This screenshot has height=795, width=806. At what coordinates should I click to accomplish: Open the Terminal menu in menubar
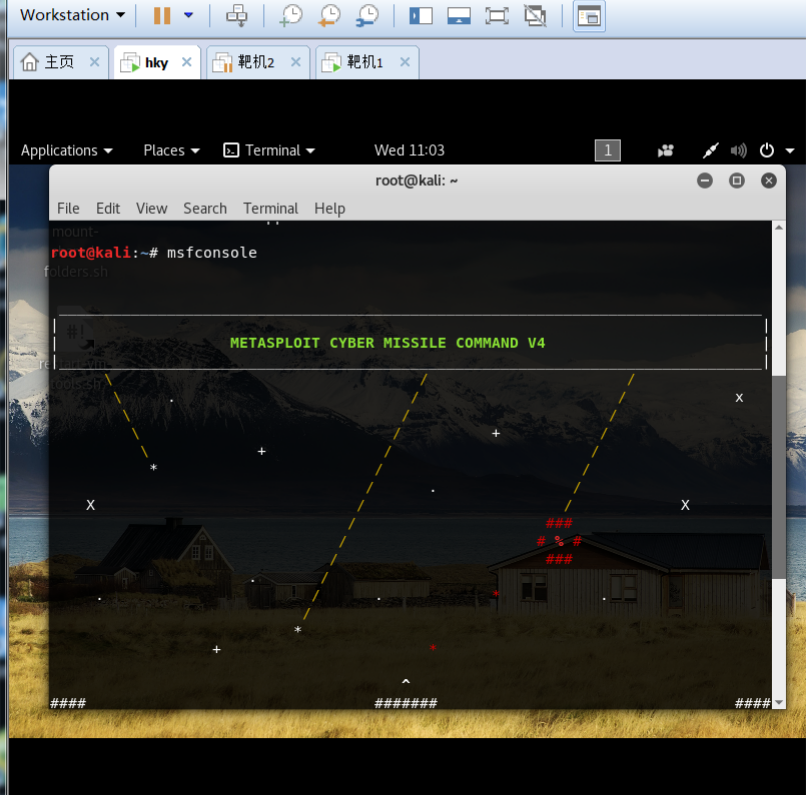(x=270, y=208)
